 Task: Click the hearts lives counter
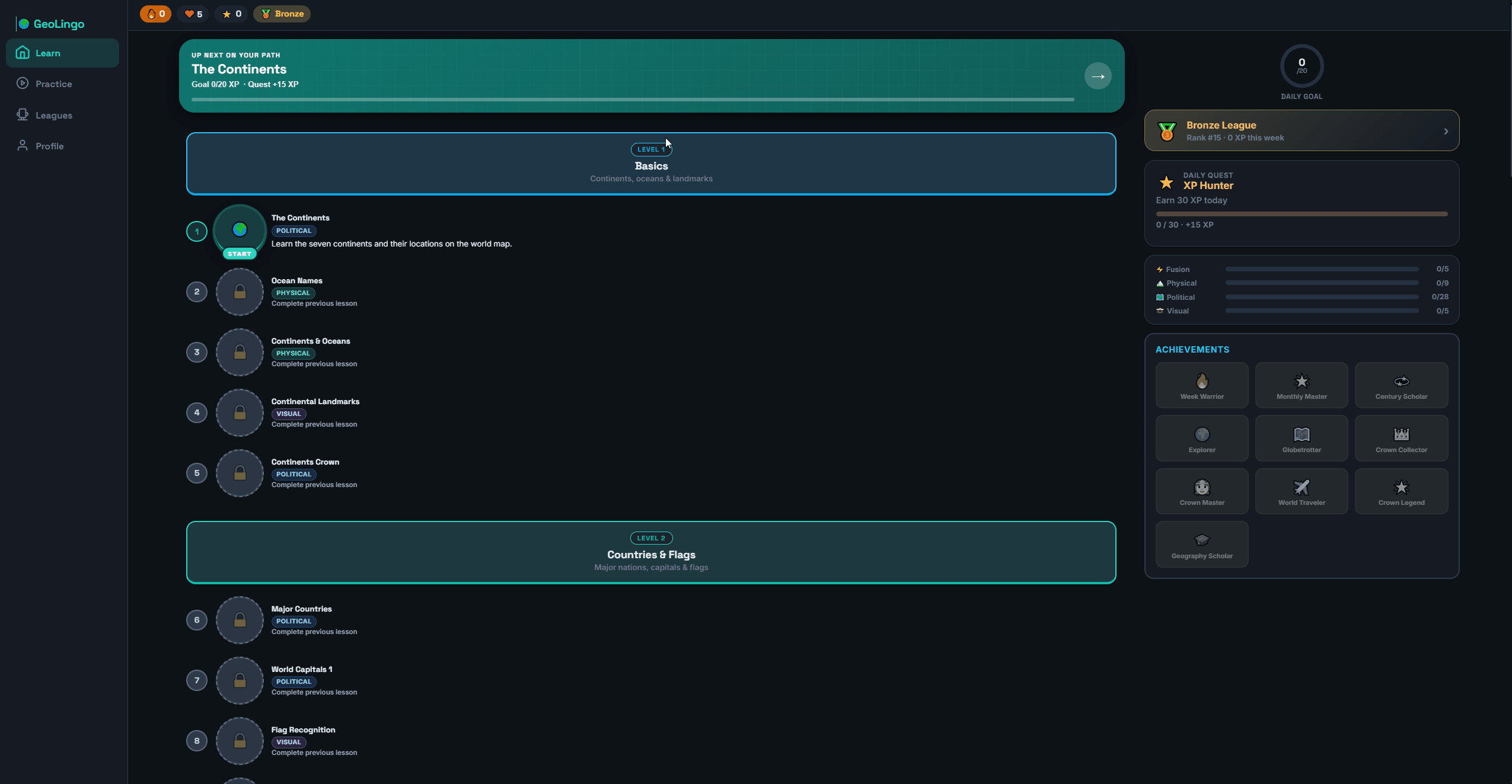[x=193, y=14]
